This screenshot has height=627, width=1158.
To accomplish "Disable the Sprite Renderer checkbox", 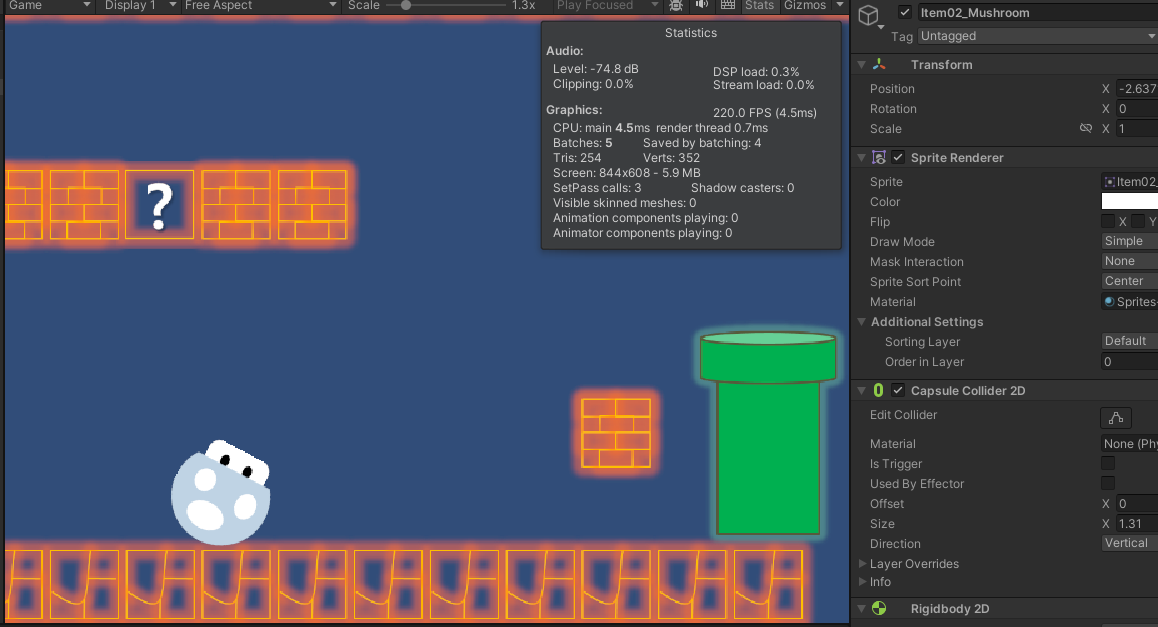I will (x=898, y=157).
